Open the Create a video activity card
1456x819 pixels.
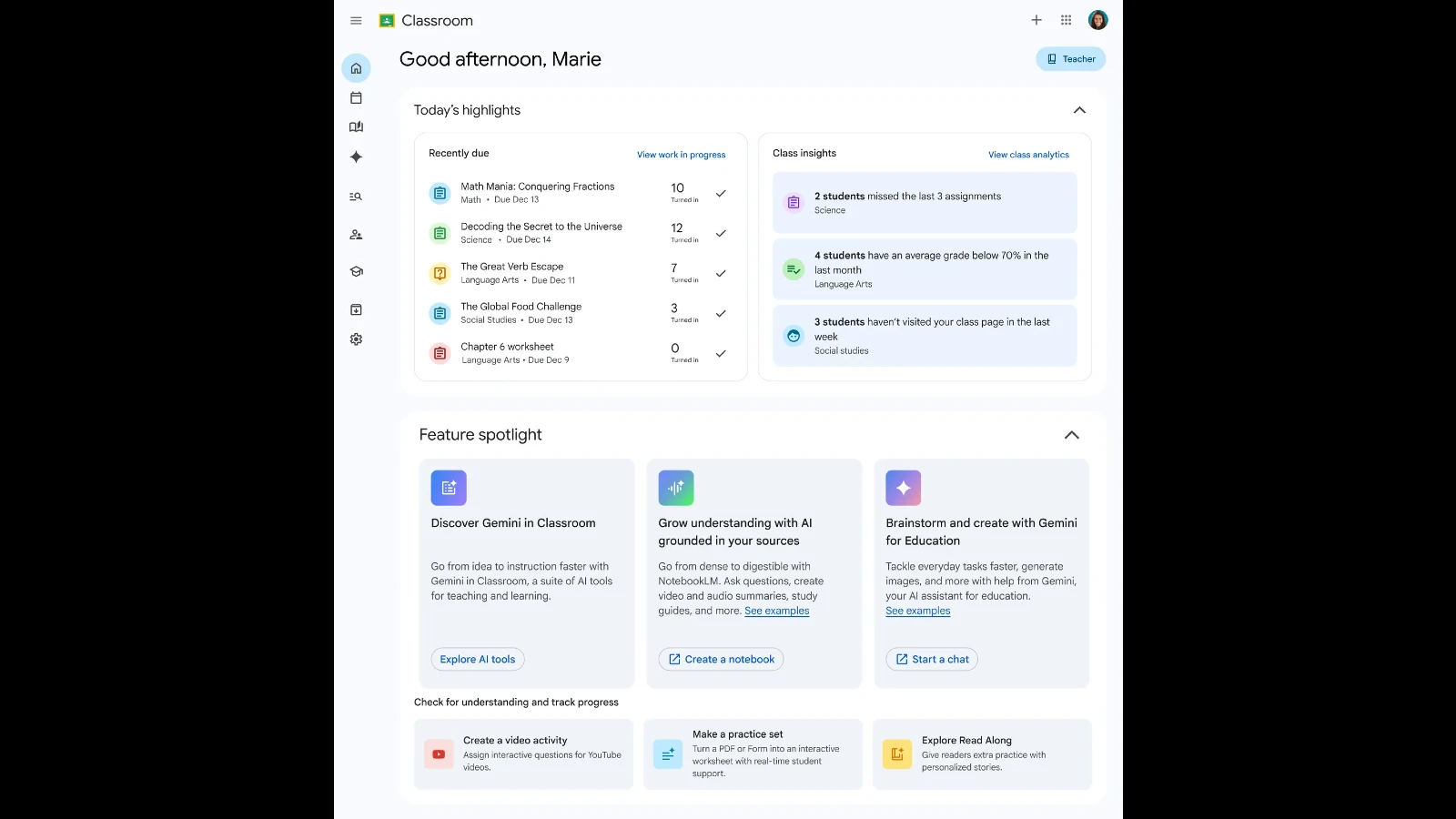[x=523, y=754]
